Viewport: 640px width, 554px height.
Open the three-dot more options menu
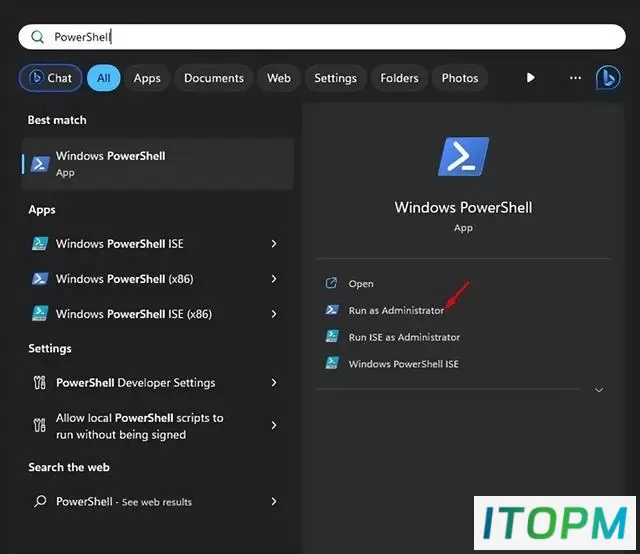pyautogui.click(x=575, y=78)
